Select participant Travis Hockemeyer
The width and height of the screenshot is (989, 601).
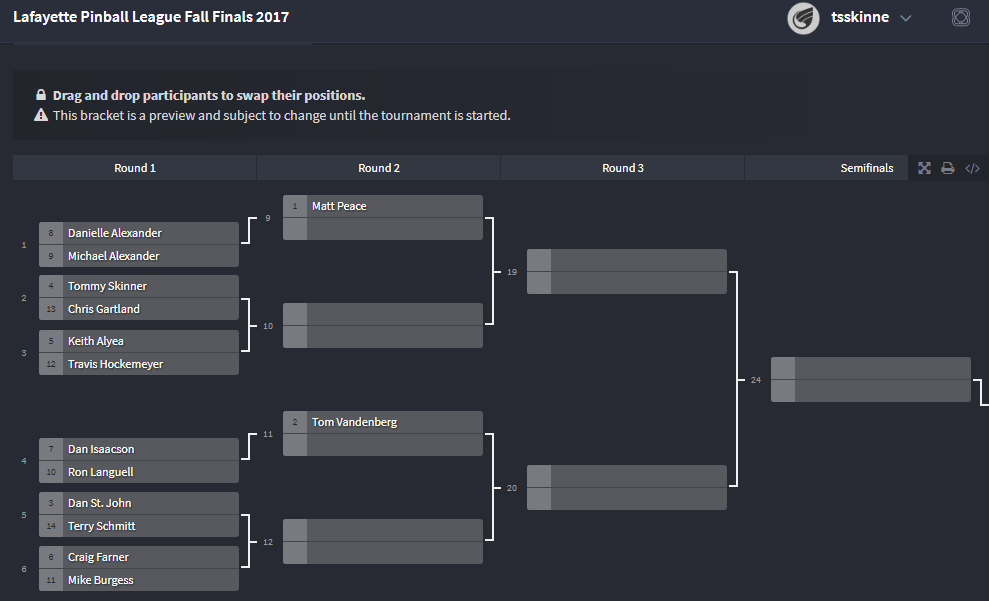coord(115,364)
